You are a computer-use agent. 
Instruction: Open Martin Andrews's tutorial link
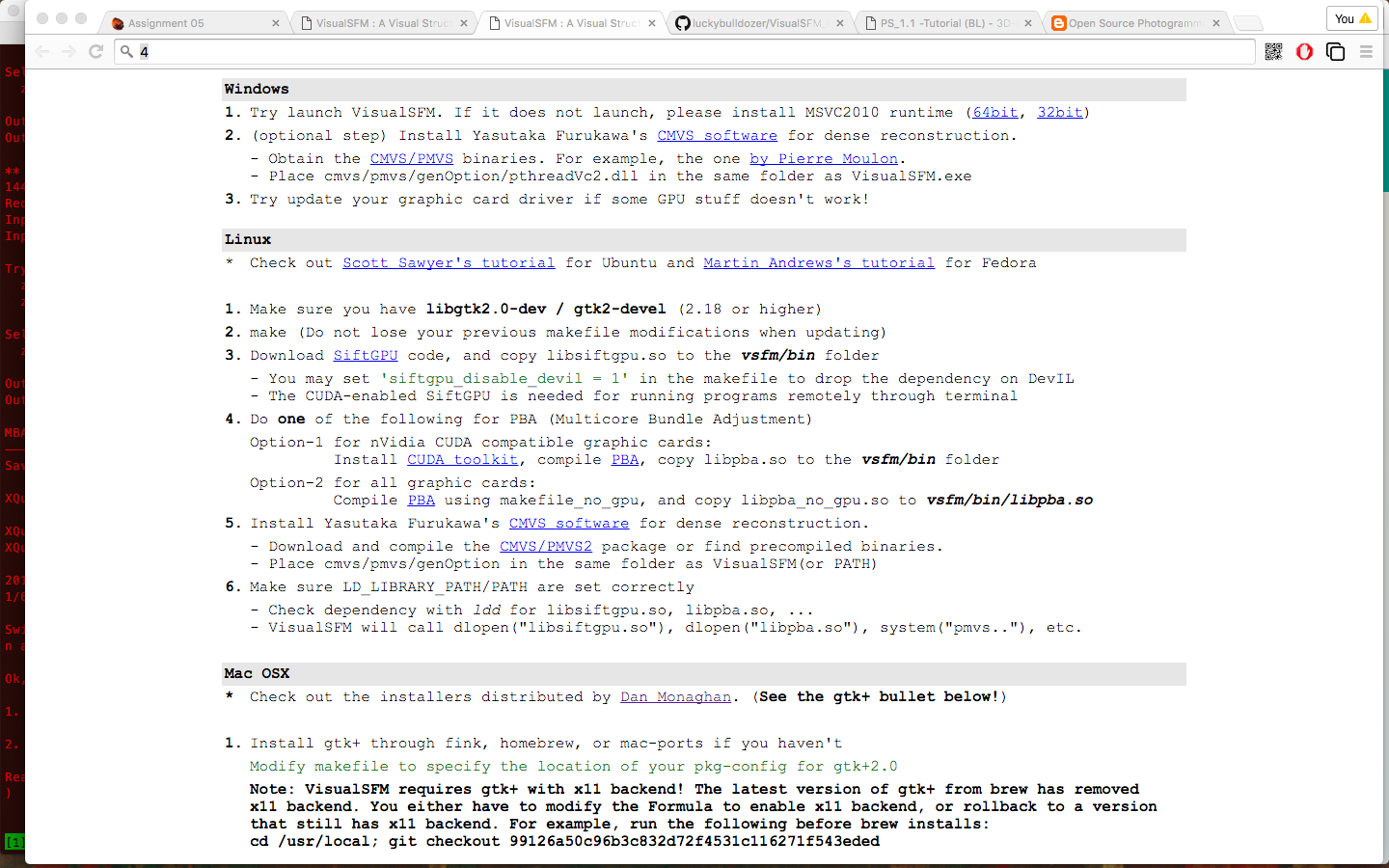819,263
